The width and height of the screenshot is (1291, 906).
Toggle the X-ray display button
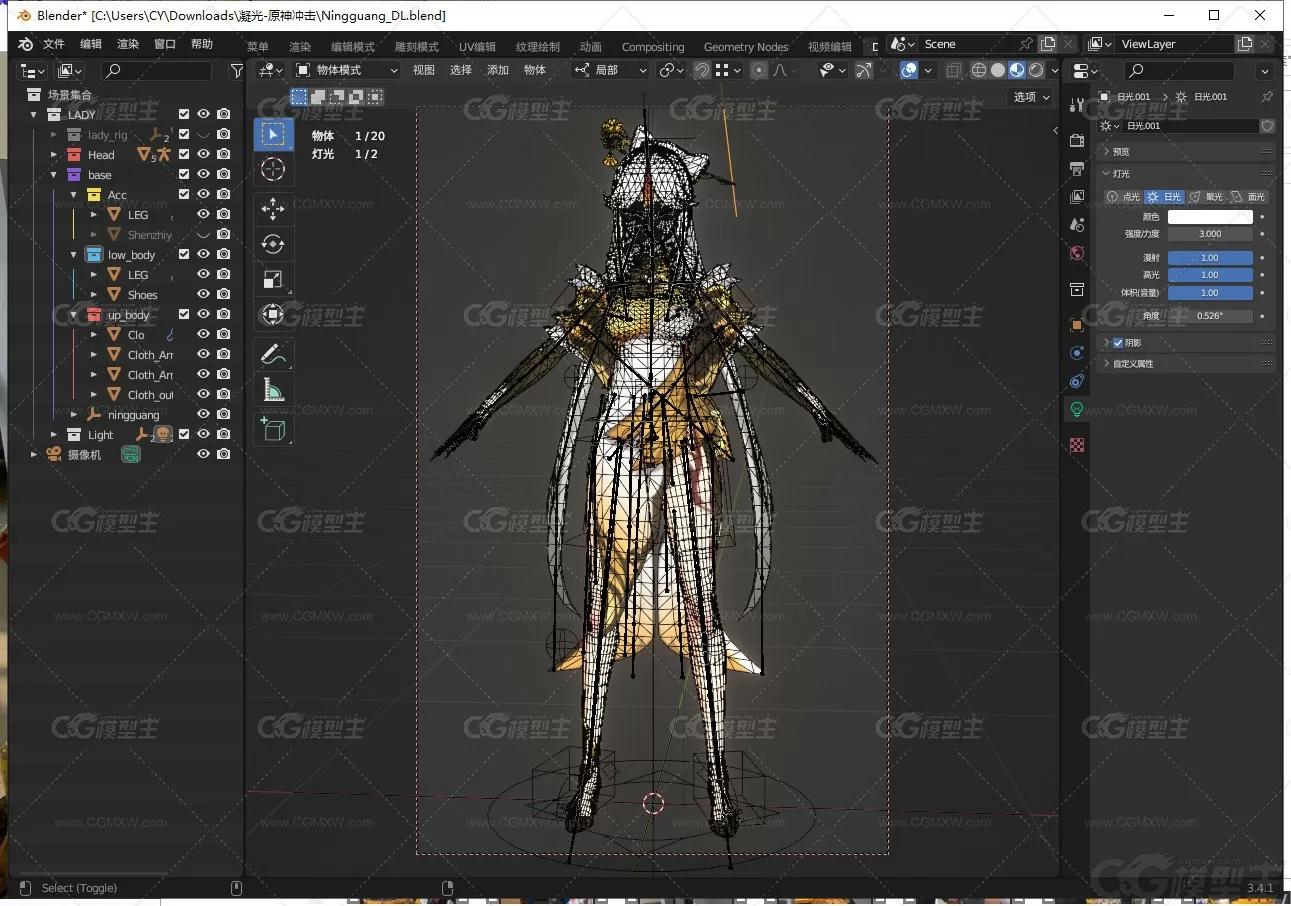click(x=953, y=70)
